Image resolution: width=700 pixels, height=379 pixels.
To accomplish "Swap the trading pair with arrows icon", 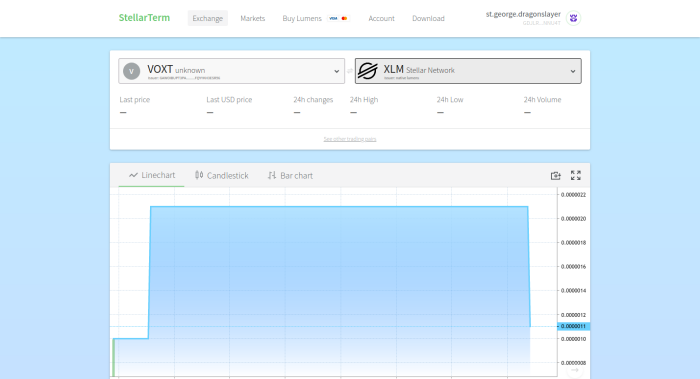I will click(350, 71).
